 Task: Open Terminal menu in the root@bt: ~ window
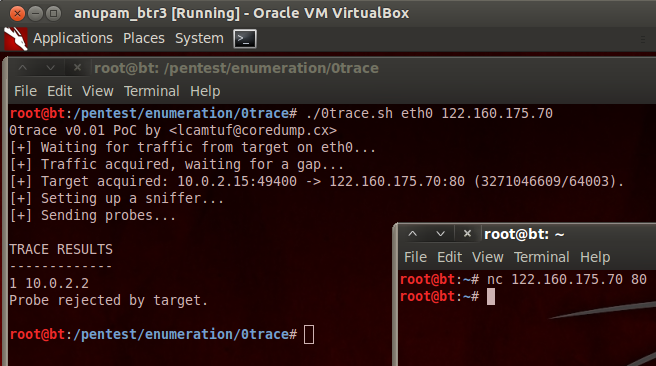(x=542, y=257)
